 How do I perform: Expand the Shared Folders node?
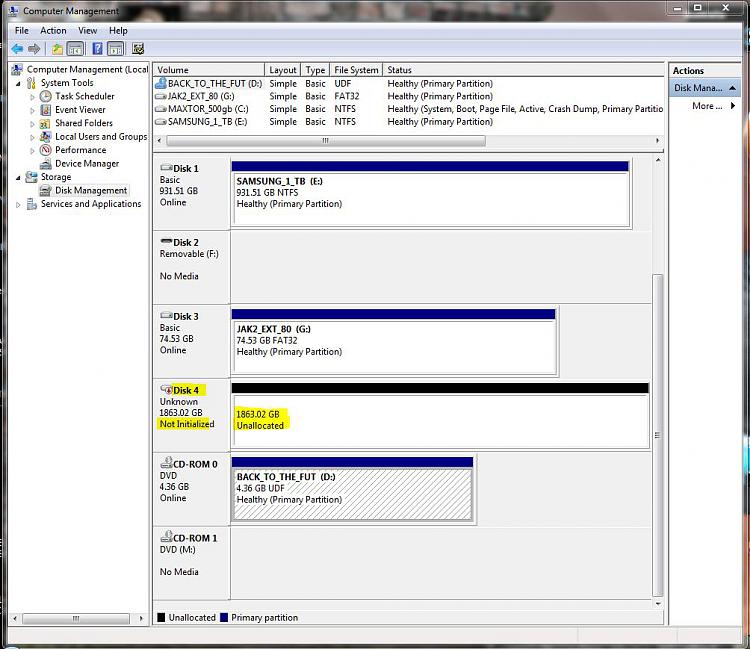(x=33, y=124)
